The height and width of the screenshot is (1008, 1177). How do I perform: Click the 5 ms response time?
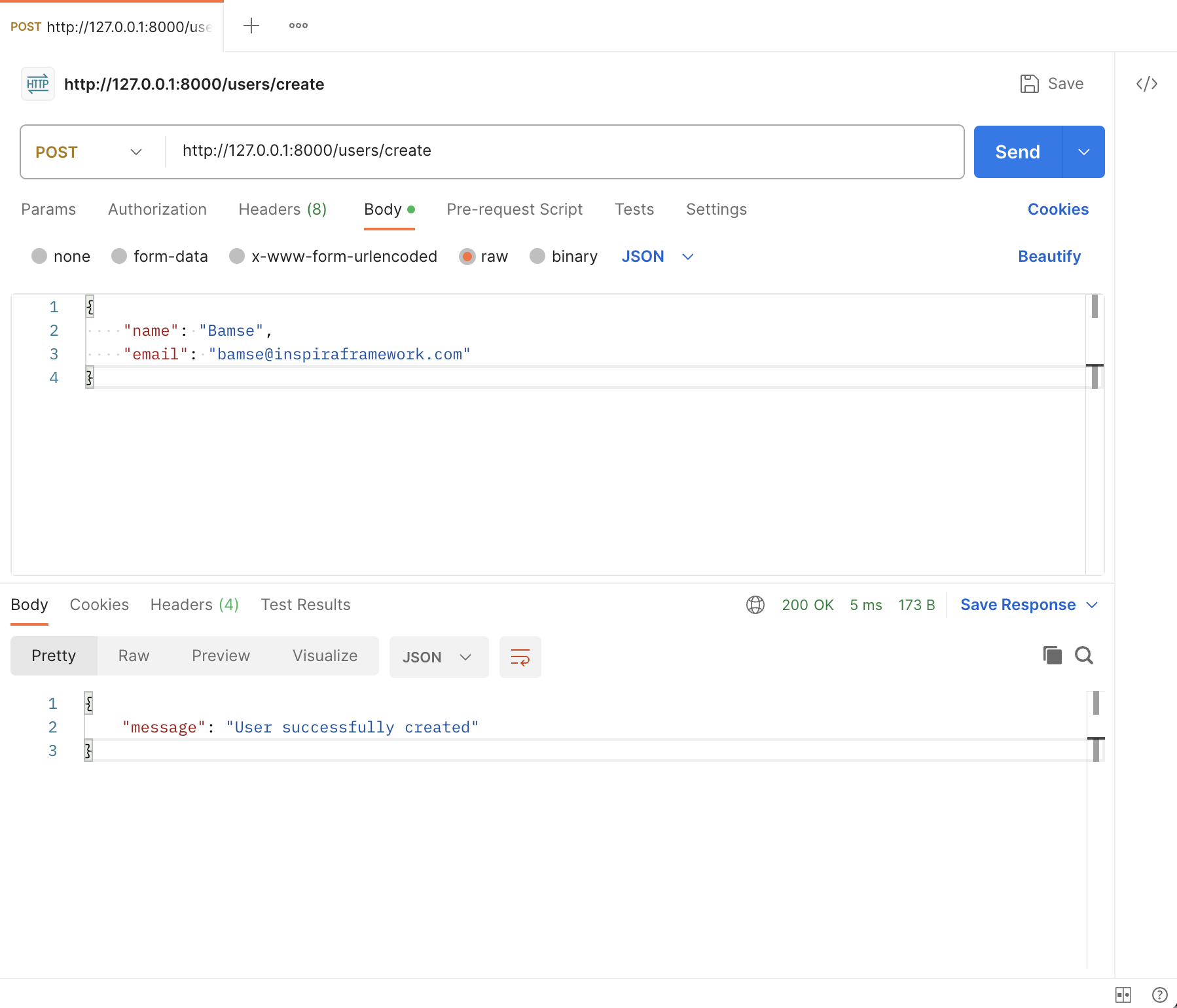coord(866,605)
